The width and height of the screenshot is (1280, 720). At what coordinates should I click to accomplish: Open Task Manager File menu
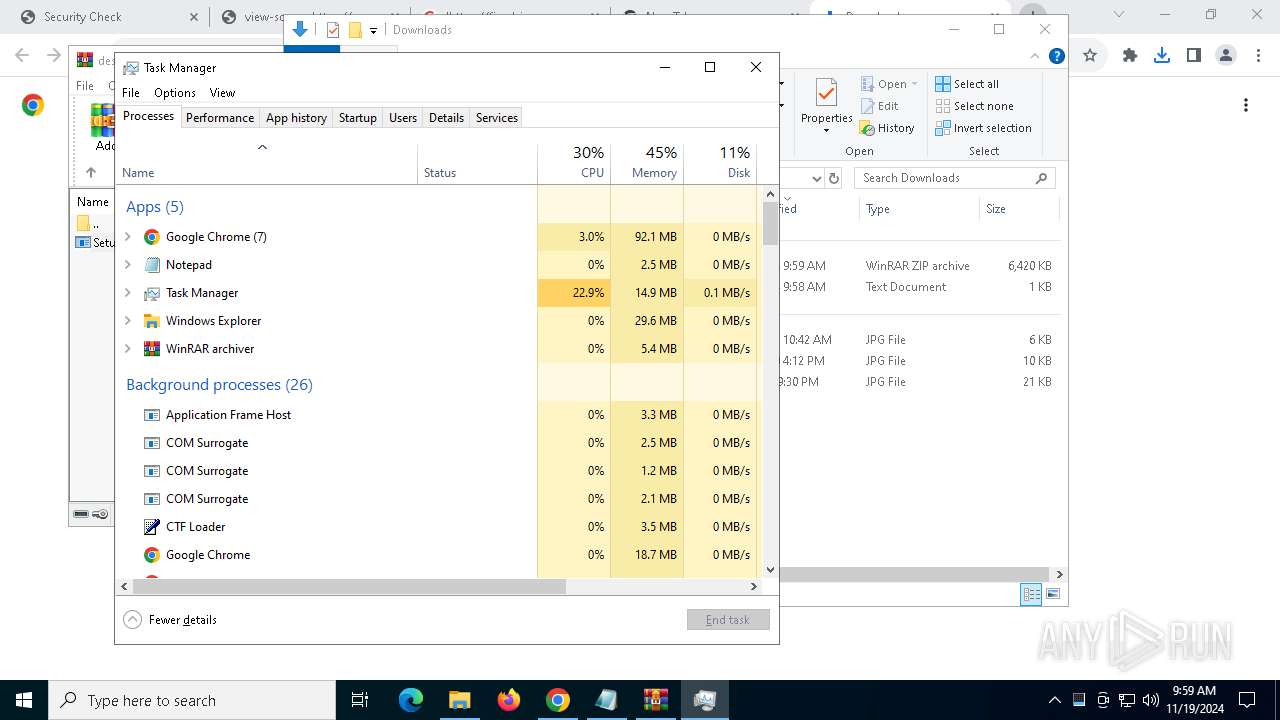coord(131,93)
